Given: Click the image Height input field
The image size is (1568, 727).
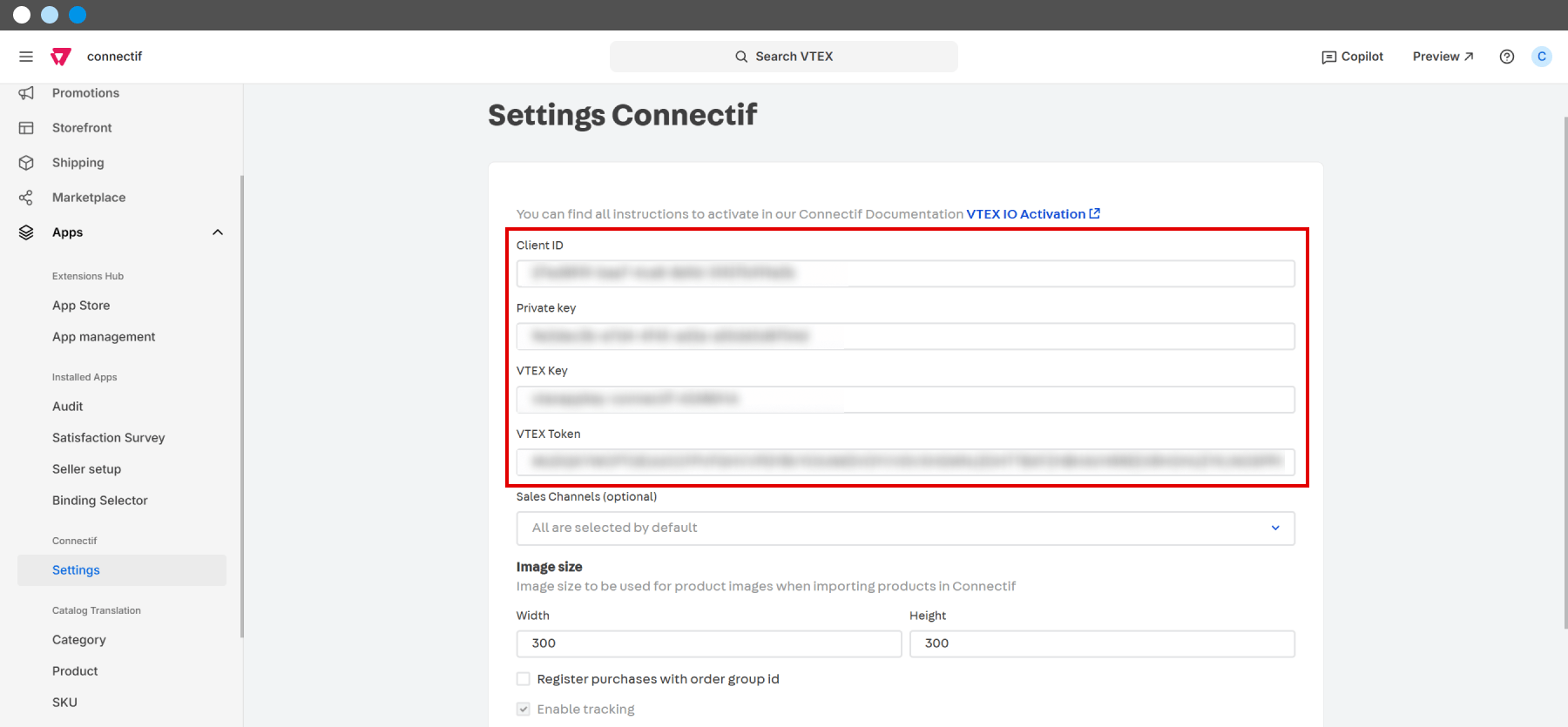Looking at the screenshot, I should [1102, 643].
